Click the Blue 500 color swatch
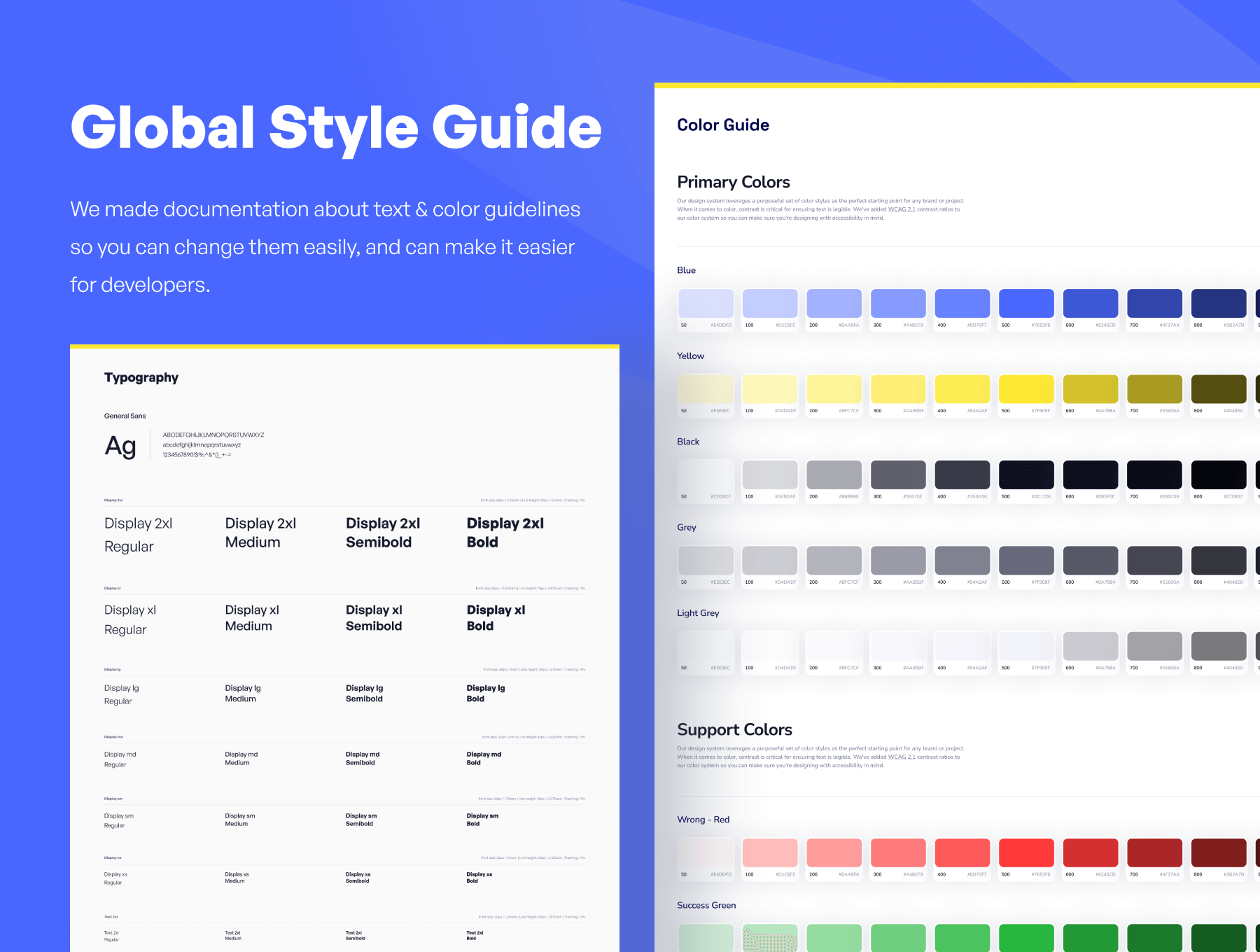The width and height of the screenshot is (1260, 952). click(1025, 304)
